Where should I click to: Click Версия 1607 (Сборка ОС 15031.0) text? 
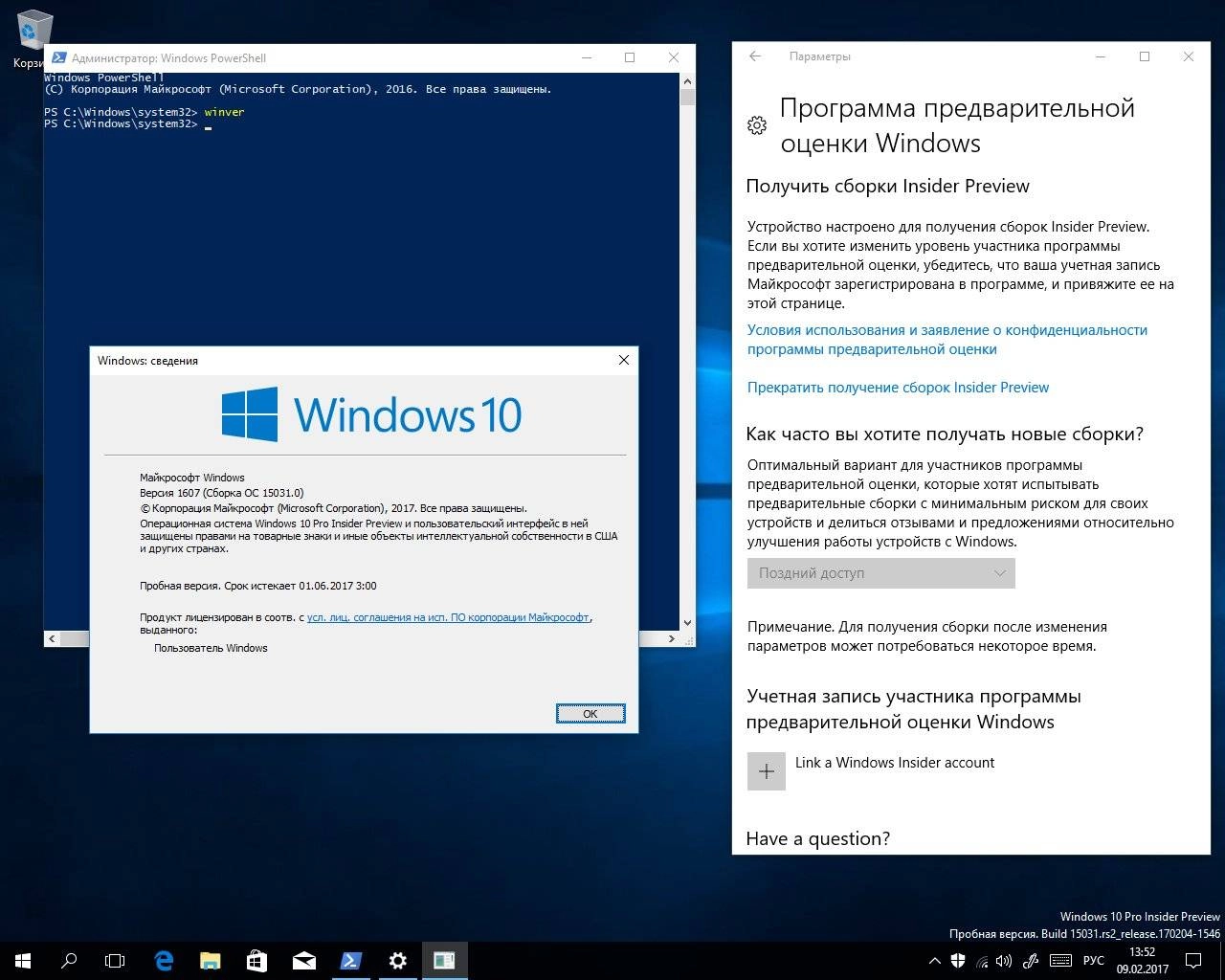(x=222, y=493)
